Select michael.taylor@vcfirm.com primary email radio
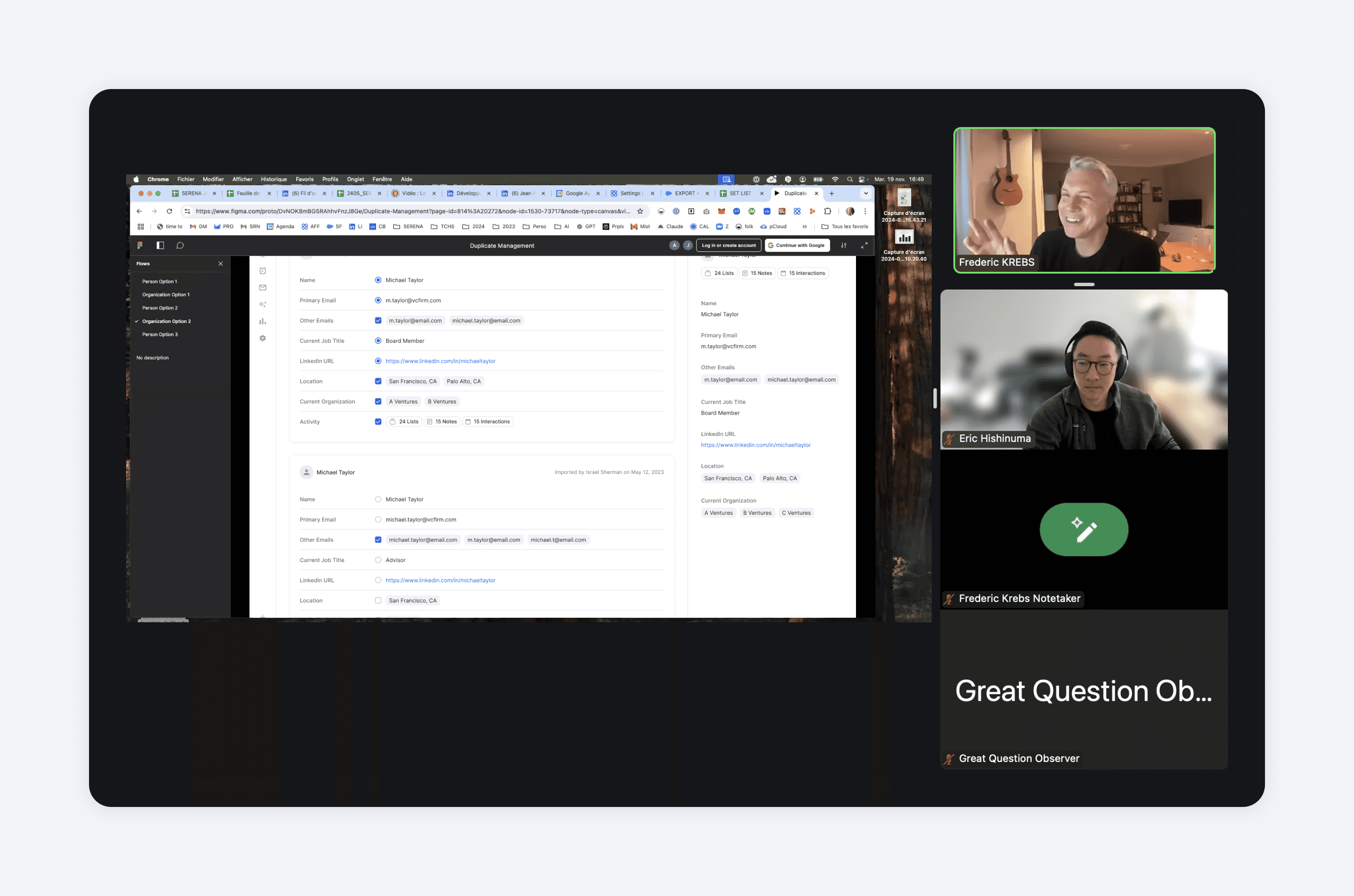 coord(377,519)
